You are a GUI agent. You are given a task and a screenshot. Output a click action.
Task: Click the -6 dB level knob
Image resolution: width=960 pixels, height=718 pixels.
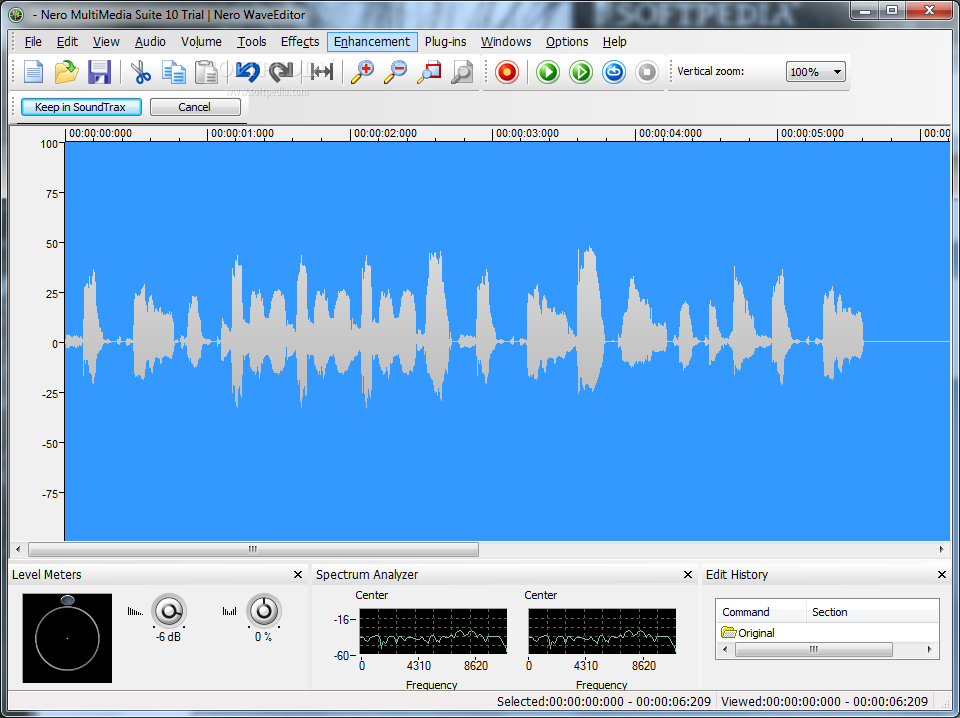168,611
